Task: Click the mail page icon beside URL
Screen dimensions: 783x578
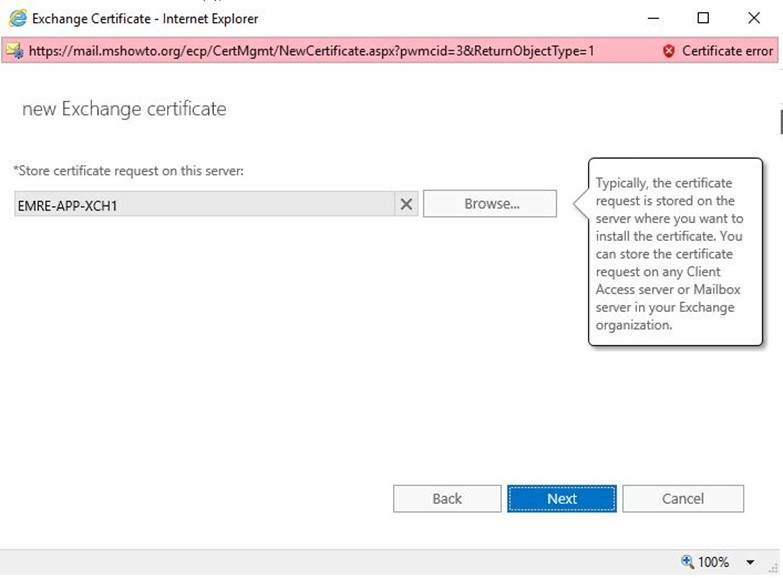Action: pyautogui.click(x=14, y=50)
